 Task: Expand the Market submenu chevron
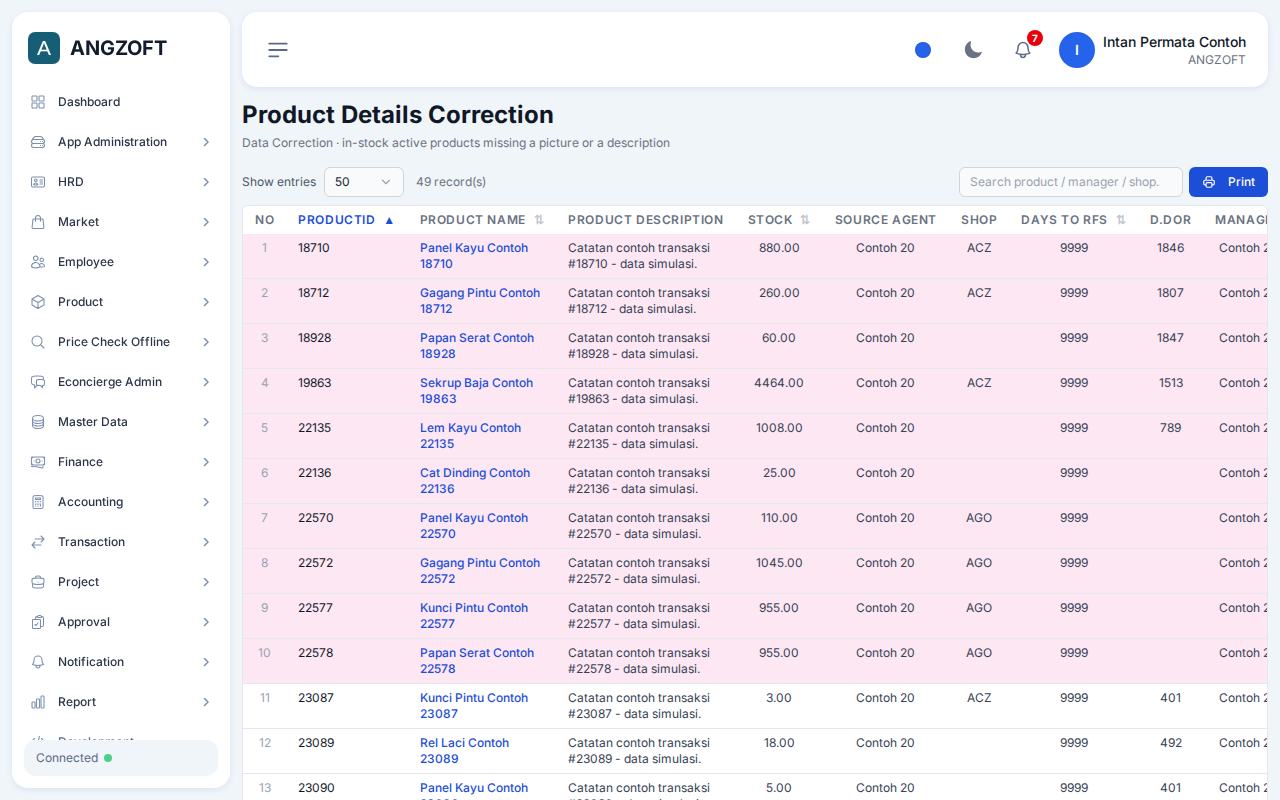pyautogui.click(x=206, y=222)
